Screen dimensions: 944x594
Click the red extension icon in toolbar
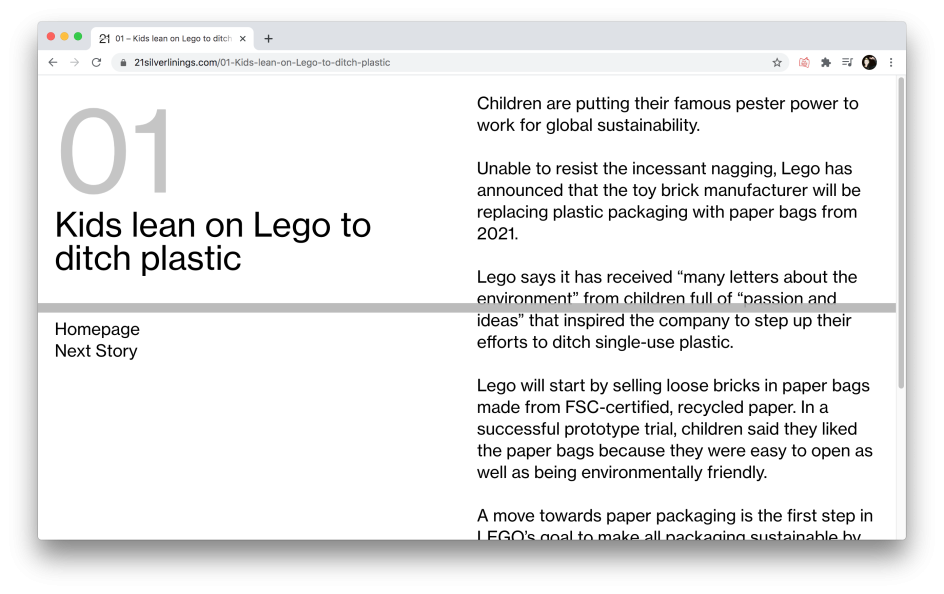tap(804, 62)
